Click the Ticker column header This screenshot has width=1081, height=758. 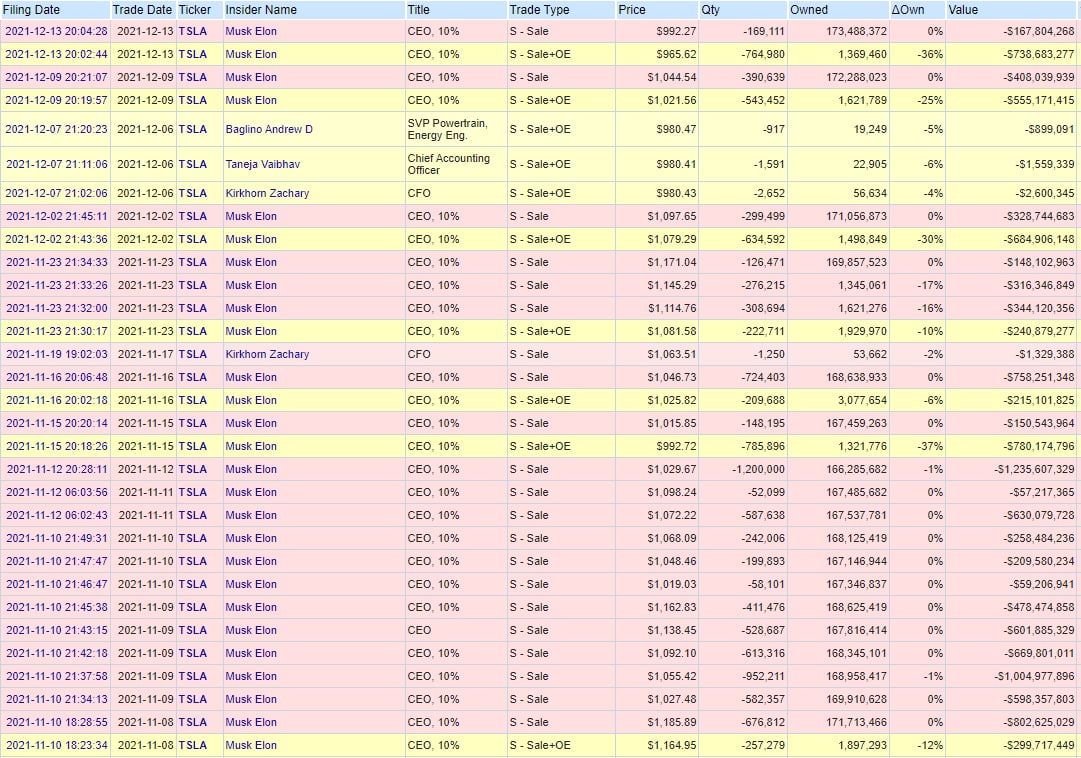[x=194, y=10]
